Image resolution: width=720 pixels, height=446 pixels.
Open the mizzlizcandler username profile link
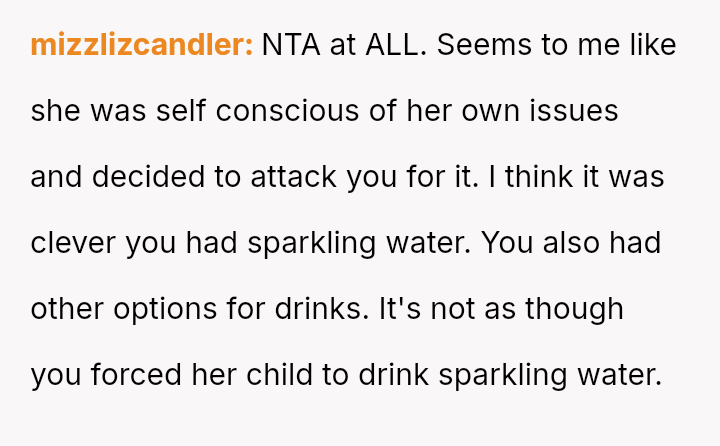click(141, 45)
